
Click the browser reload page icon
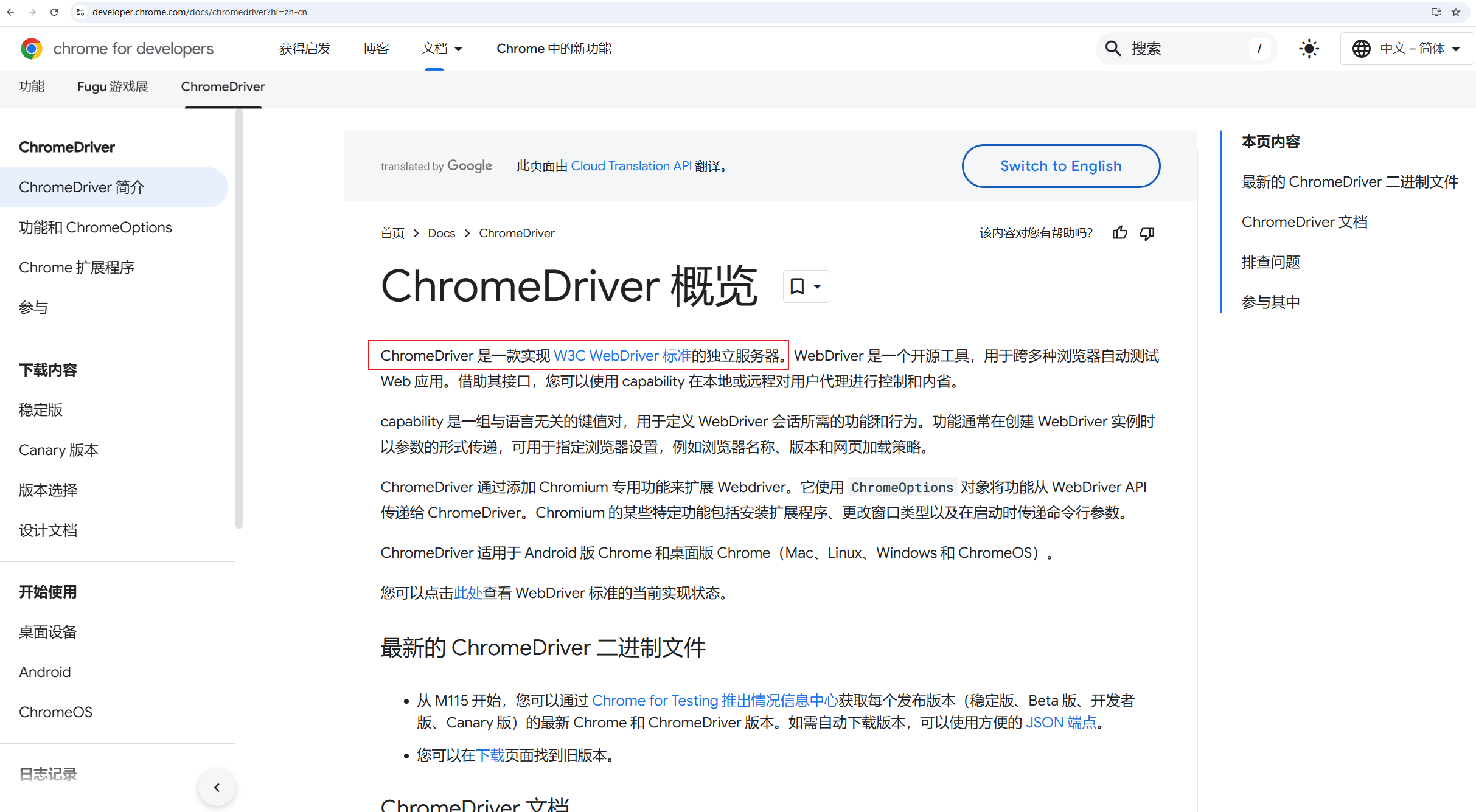(54, 12)
